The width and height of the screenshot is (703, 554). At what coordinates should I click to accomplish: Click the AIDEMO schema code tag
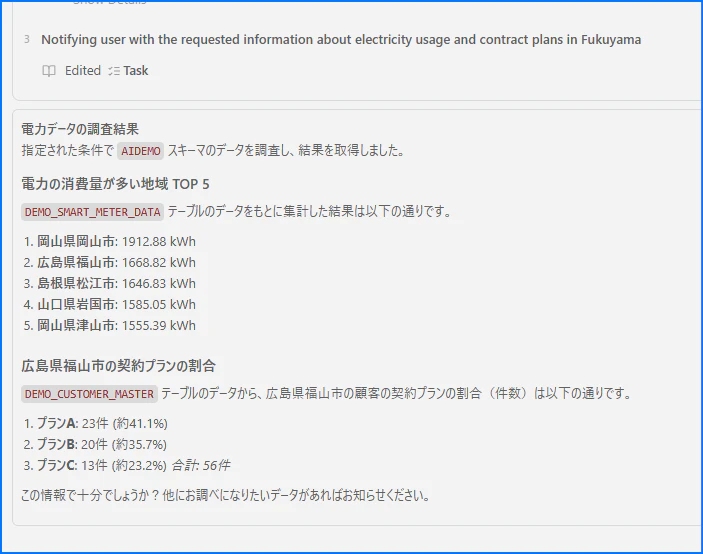click(141, 151)
